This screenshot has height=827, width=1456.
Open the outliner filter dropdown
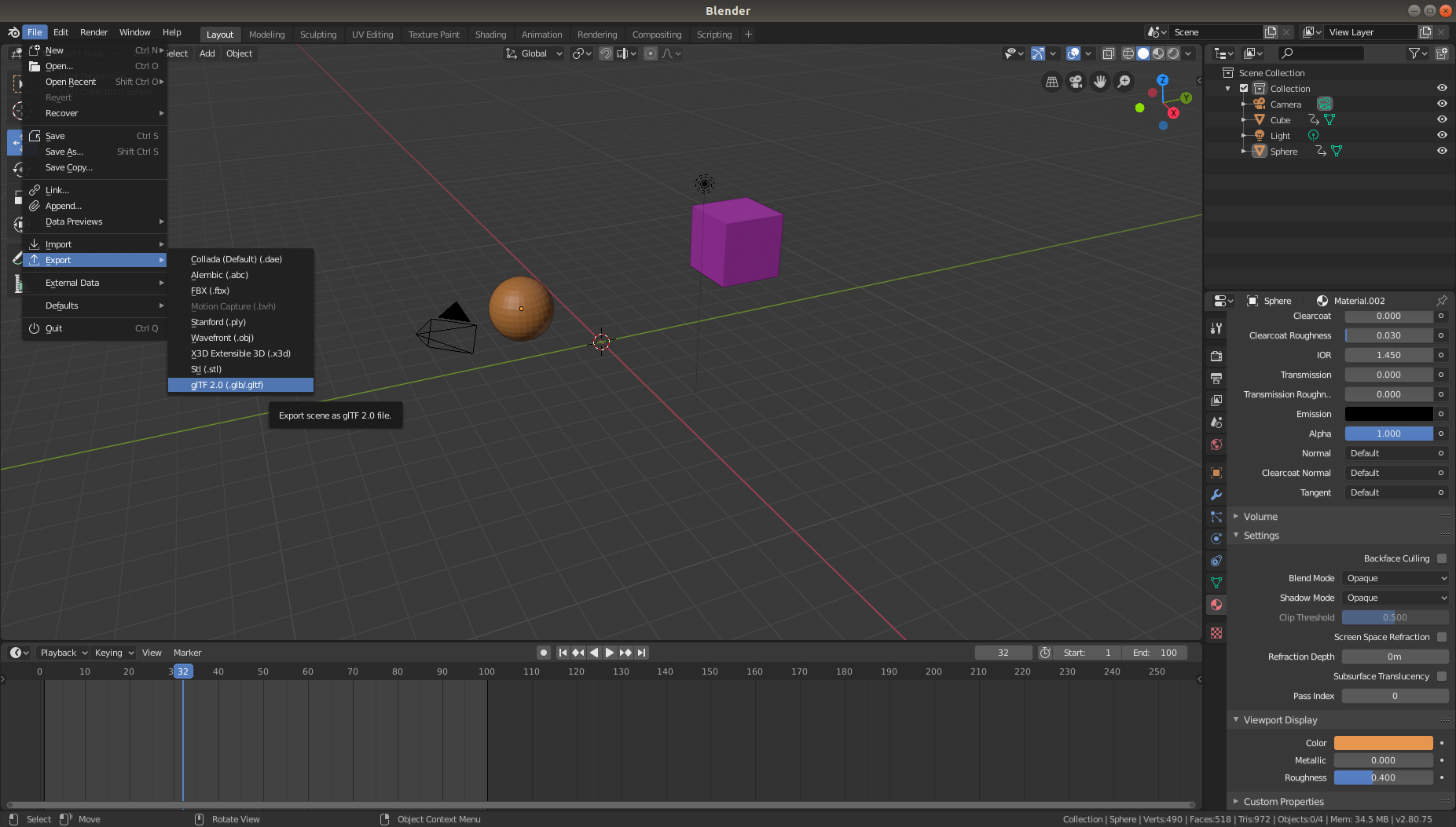(x=1417, y=53)
